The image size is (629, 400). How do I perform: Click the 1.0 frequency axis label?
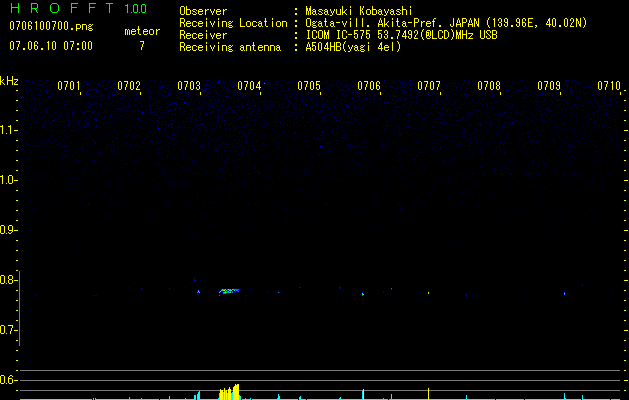click(x=8, y=180)
